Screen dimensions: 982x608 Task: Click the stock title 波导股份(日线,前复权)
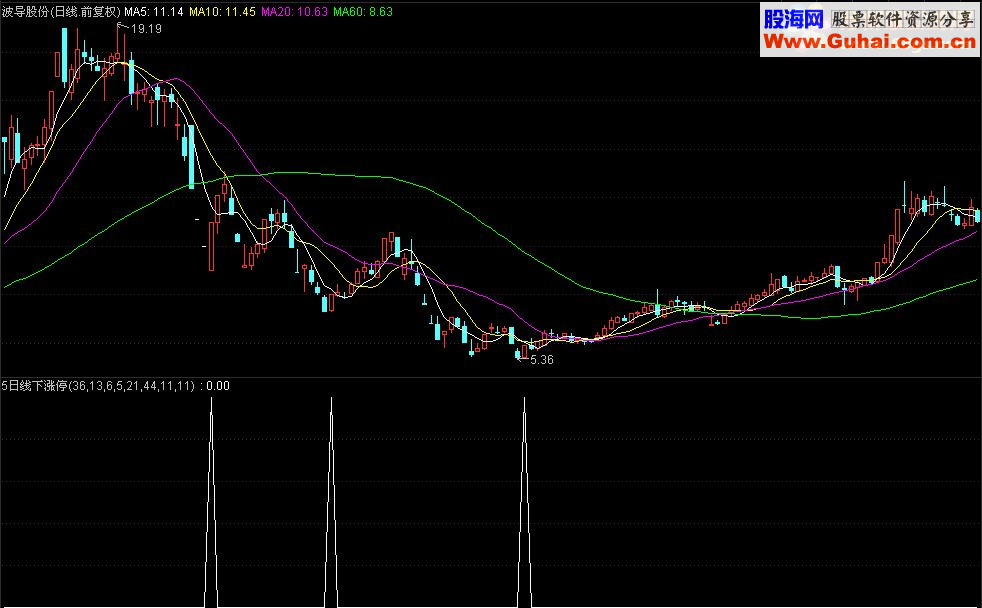62,11
